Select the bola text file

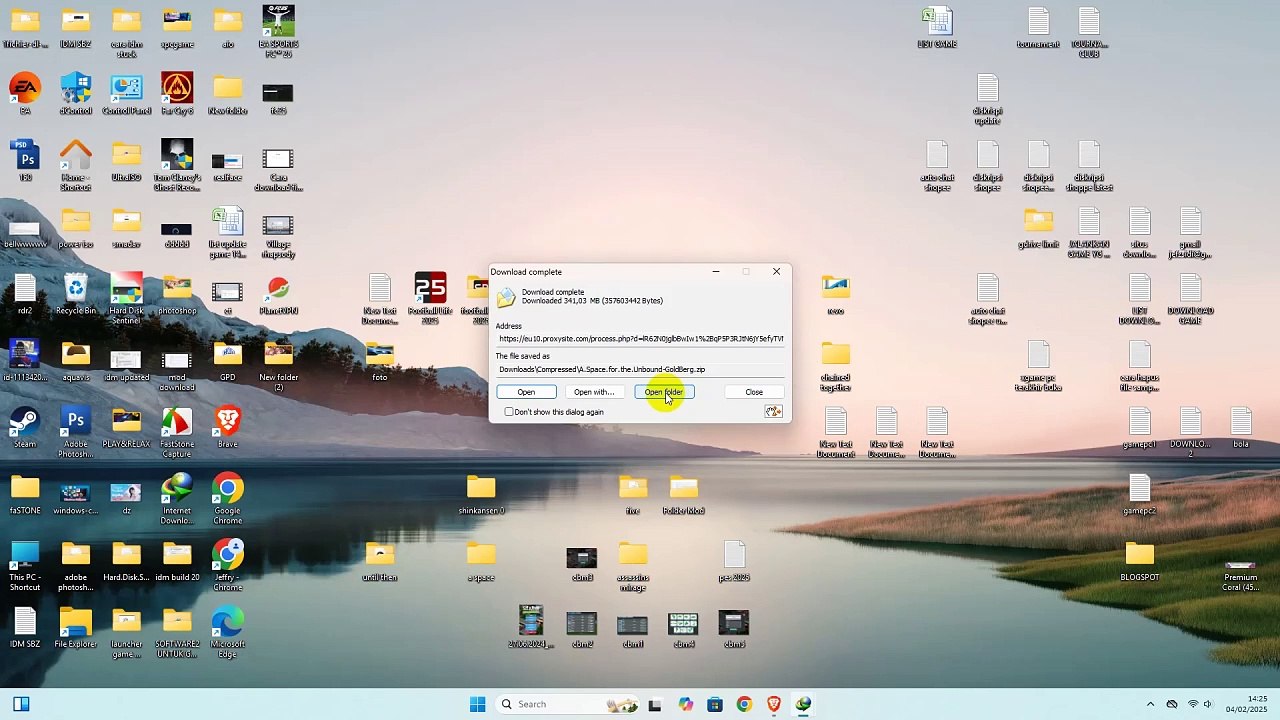click(1241, 427)
